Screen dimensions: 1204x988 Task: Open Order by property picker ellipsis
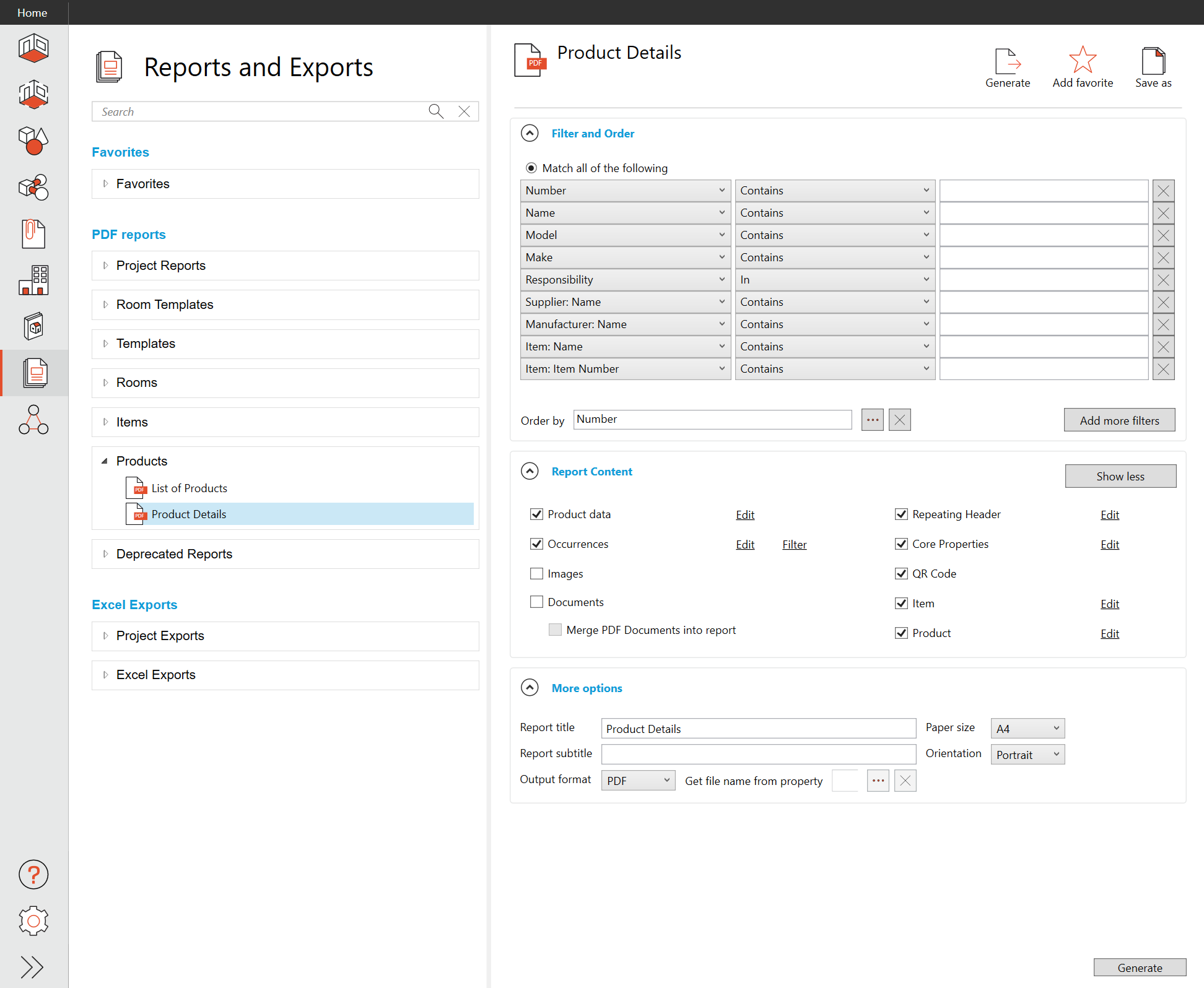(x=873, y=420)
